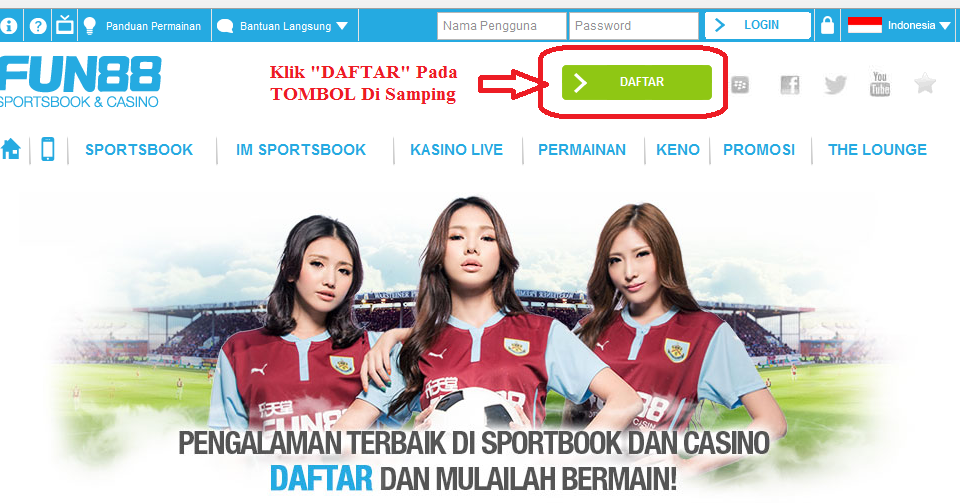Click the info icon in top bar

tap(9, 26)
